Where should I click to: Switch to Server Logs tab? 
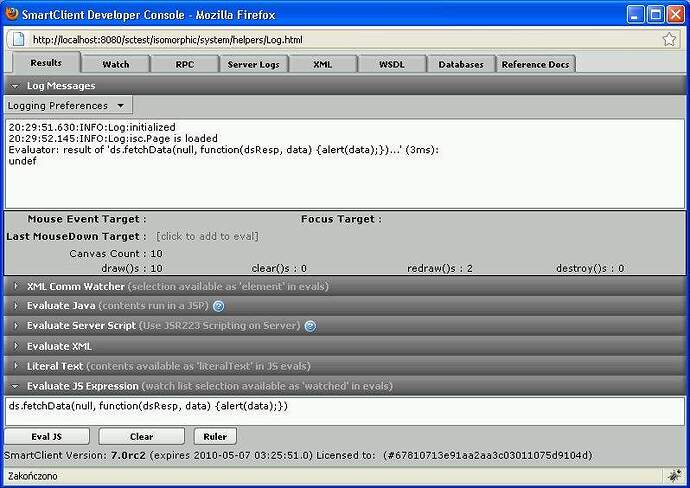pyautogui.click(x=253, y=64)
